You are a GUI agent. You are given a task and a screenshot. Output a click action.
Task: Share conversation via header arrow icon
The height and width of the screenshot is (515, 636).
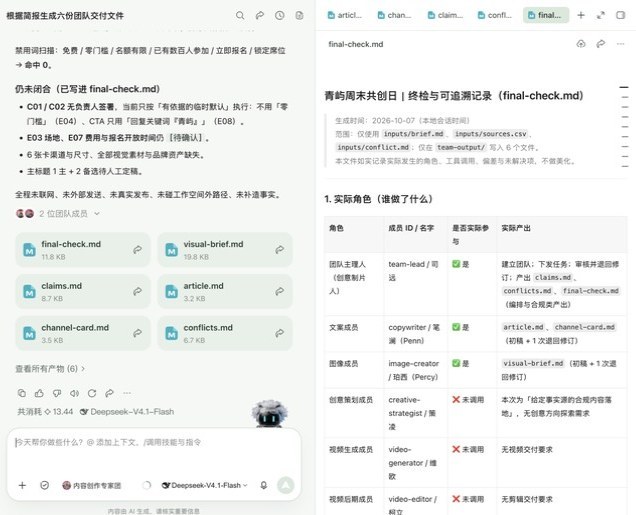coord(260,15)
